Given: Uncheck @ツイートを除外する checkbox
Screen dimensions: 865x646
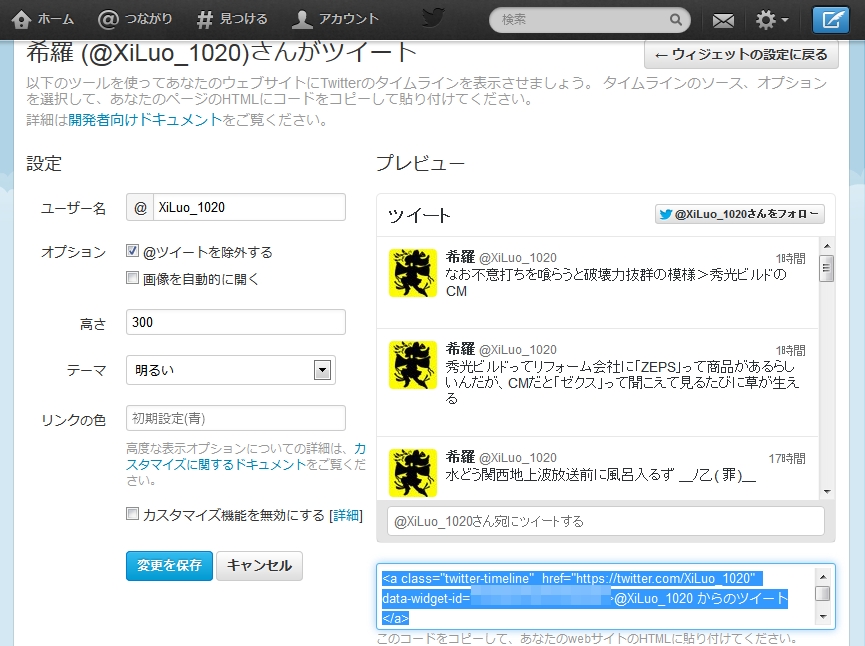Looking at the screenshot, I should 132,251.
